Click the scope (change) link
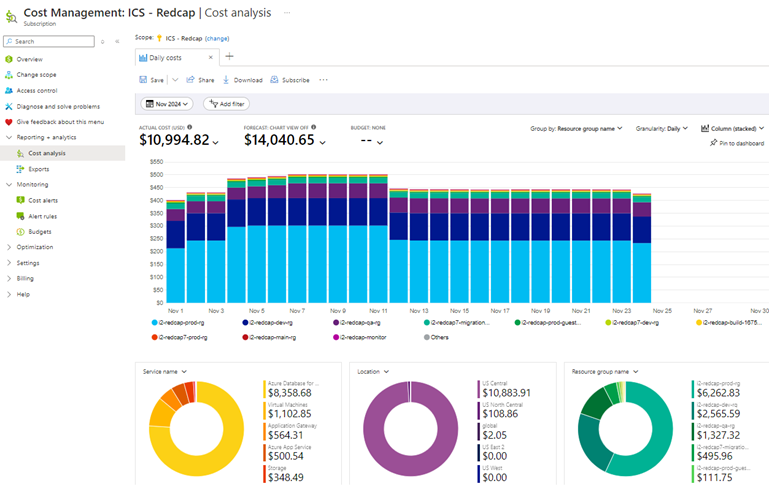 pyautogui.click(x=217, y=38)
